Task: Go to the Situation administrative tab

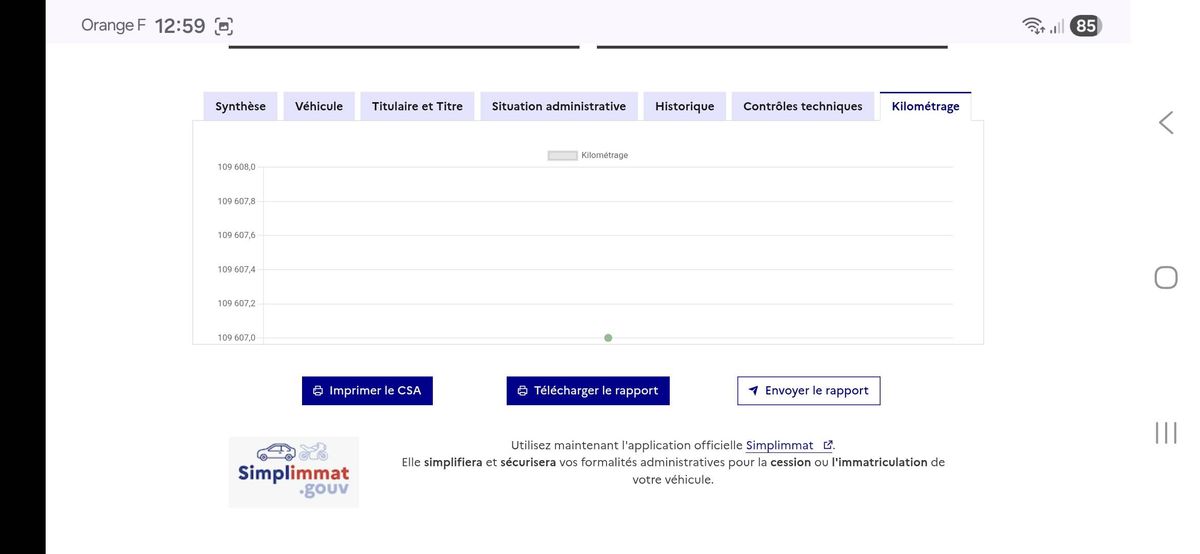Action: [x=558, y=106]
